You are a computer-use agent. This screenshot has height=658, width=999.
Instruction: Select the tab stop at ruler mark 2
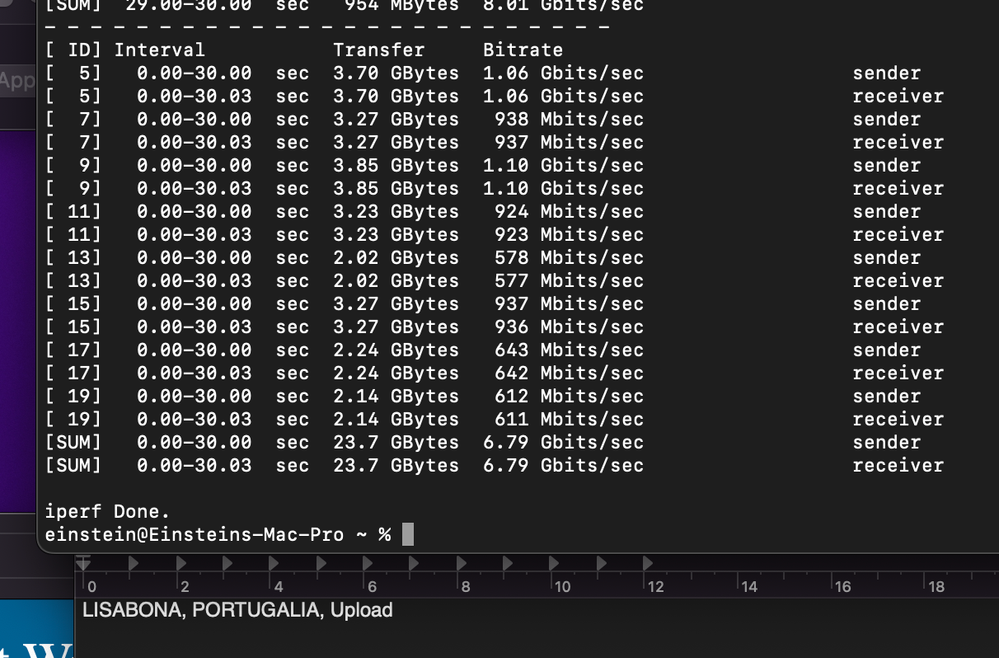(x=180, y=564)
